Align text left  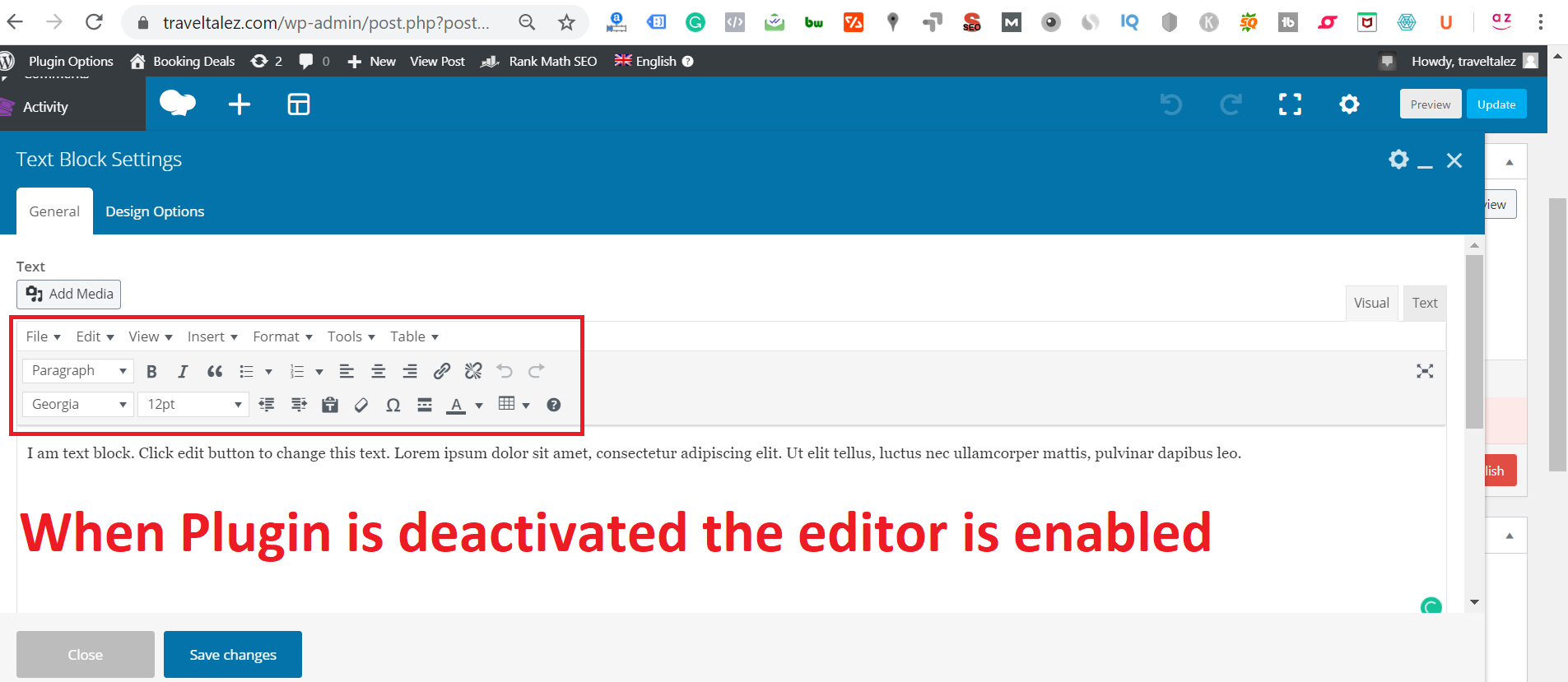pyautogui.click(x=347, y=371)
